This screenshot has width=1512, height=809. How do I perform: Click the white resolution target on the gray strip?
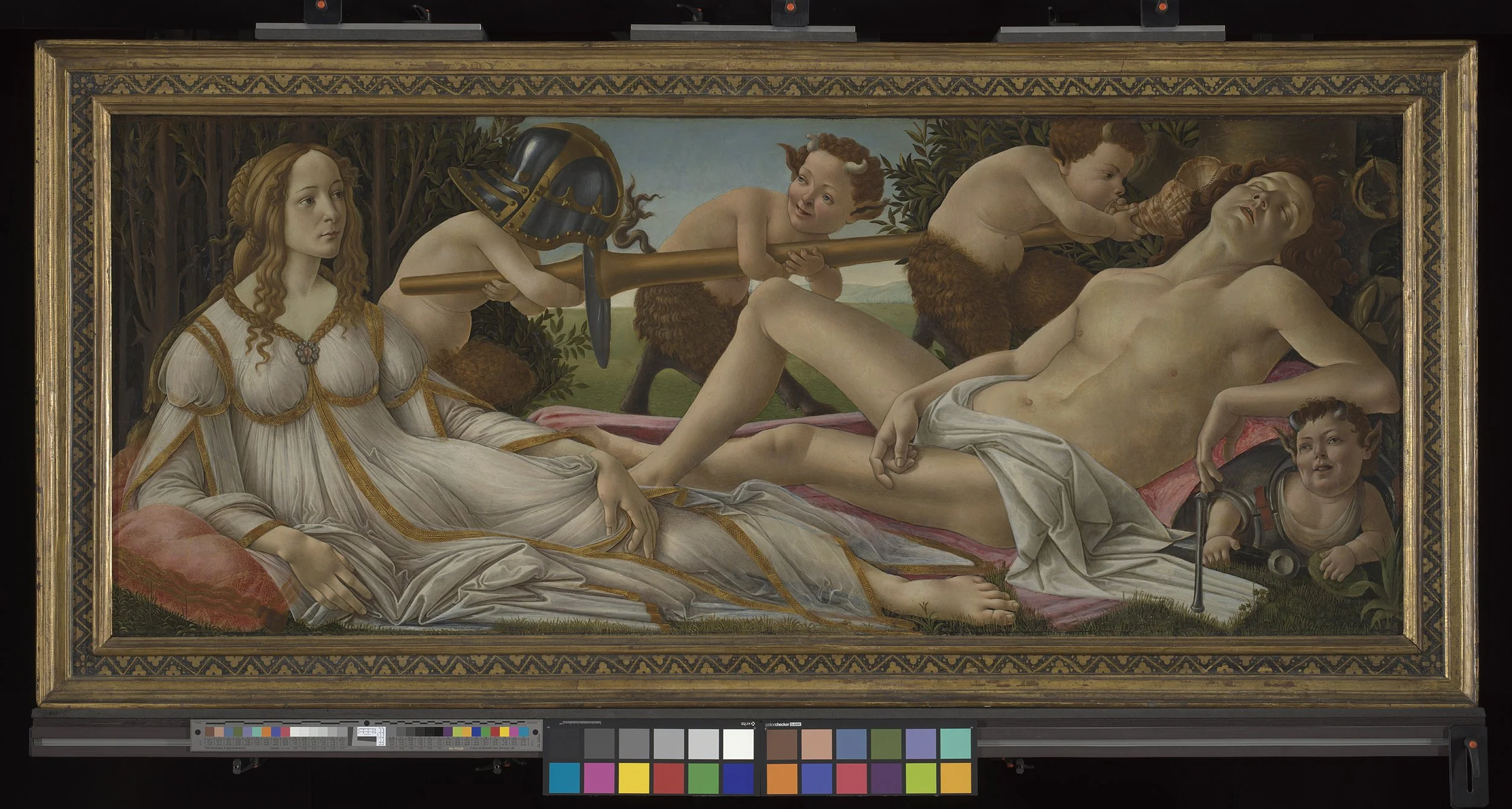pos(372,736)
